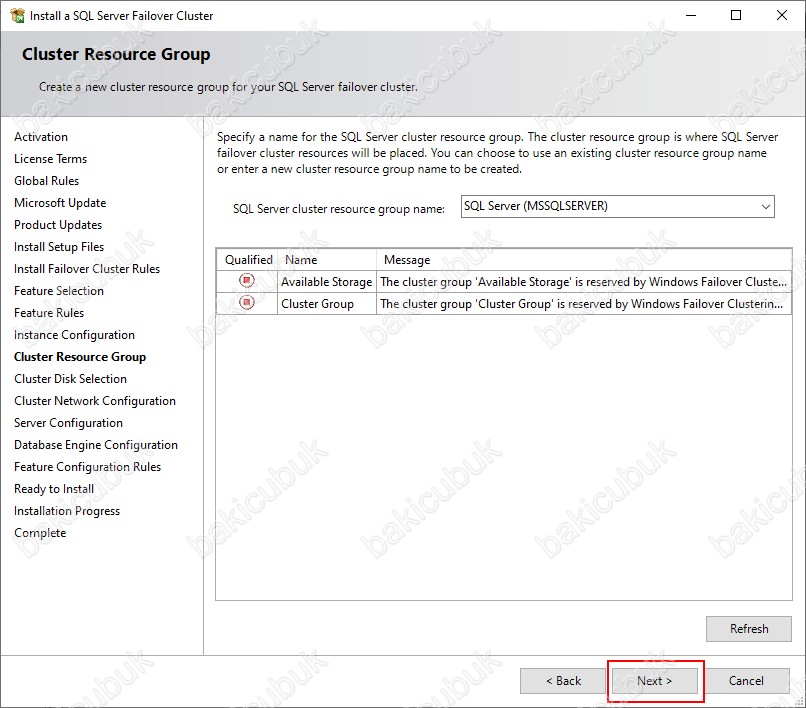The image size is (806, 708).
Task: Click the Name column header
Action: [327, 260]
